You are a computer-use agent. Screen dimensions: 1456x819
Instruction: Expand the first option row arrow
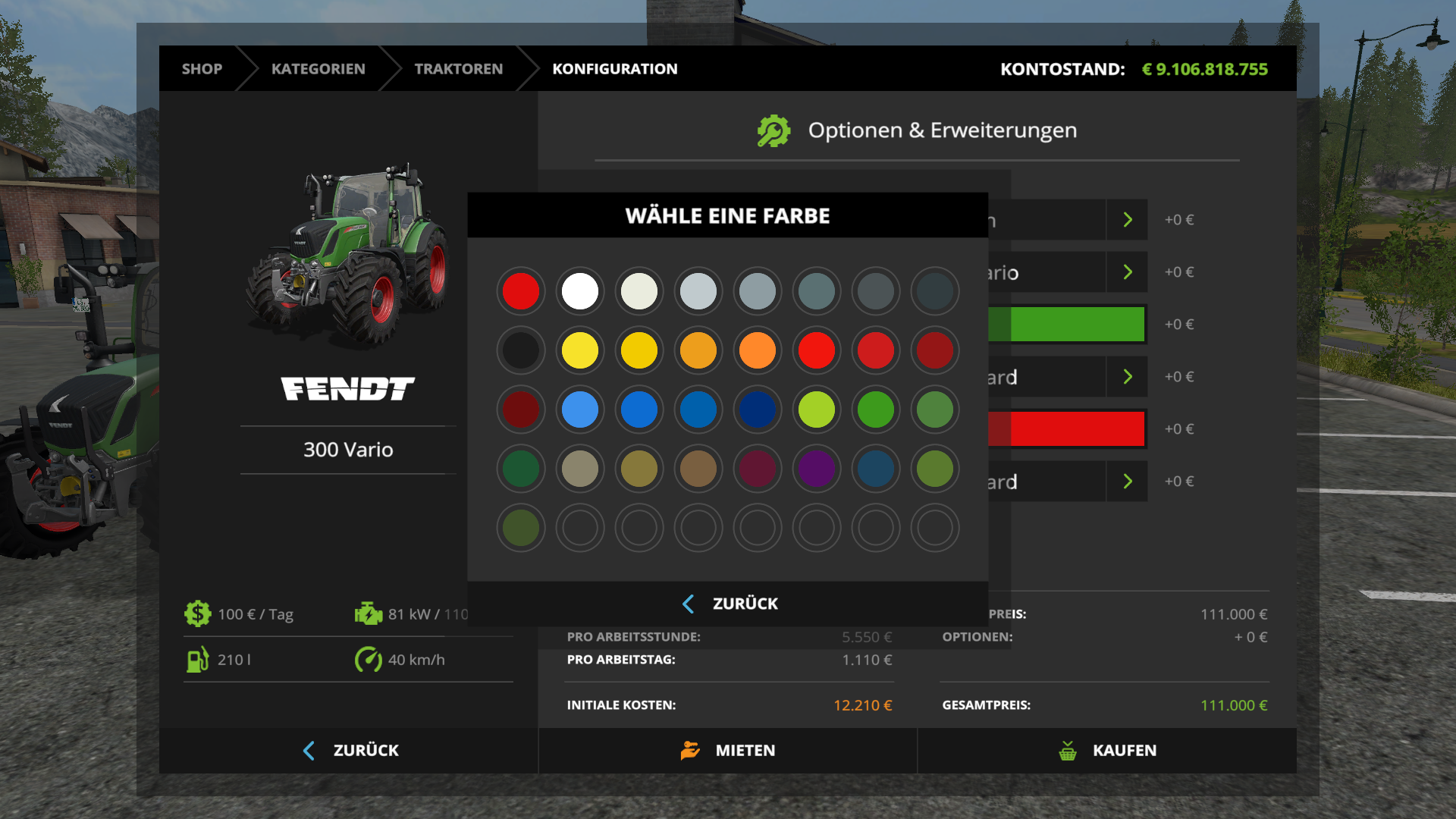tap(1128, 220)
